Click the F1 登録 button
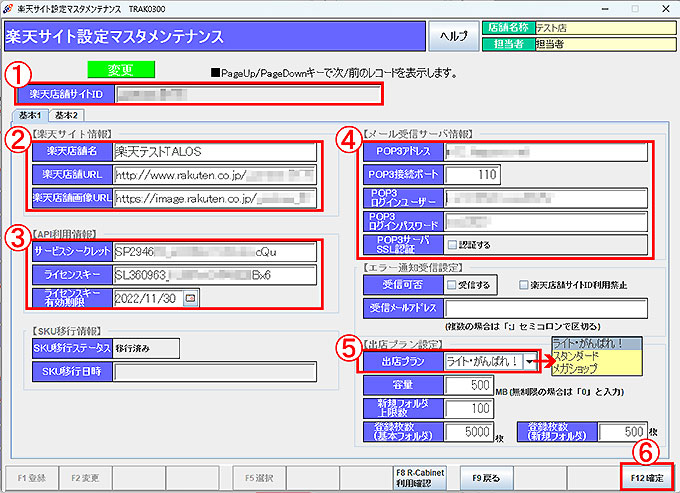The image size is (680, 493). (32, 478)
